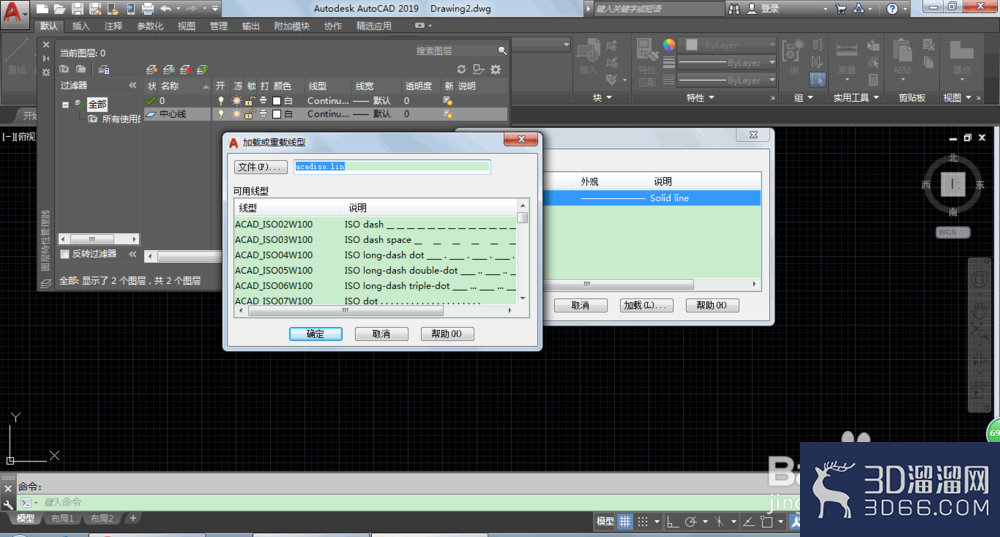The width and height of the screenshot is (1000, 537).
Task: Click 帮助(H) in the load linetype dialog
Action: point(447,334)
